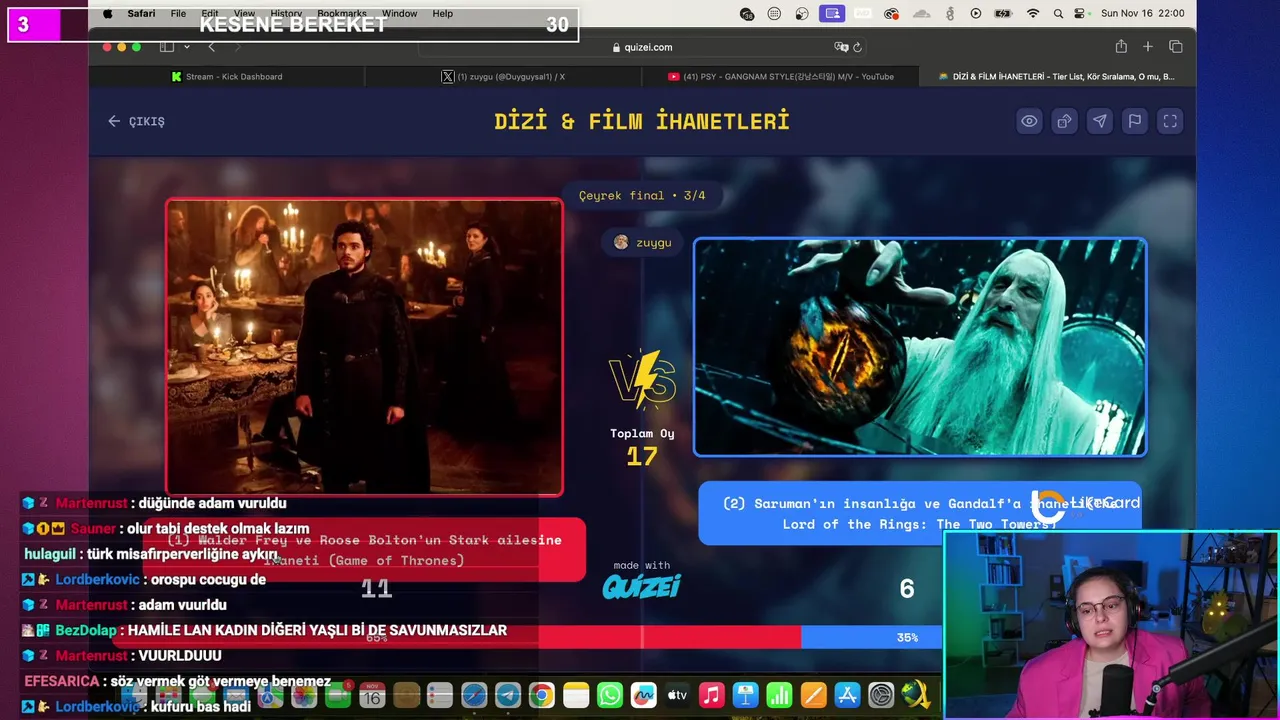Click the battery status icon
This screenshot has height=720, width=1280.
(1004, 14)
